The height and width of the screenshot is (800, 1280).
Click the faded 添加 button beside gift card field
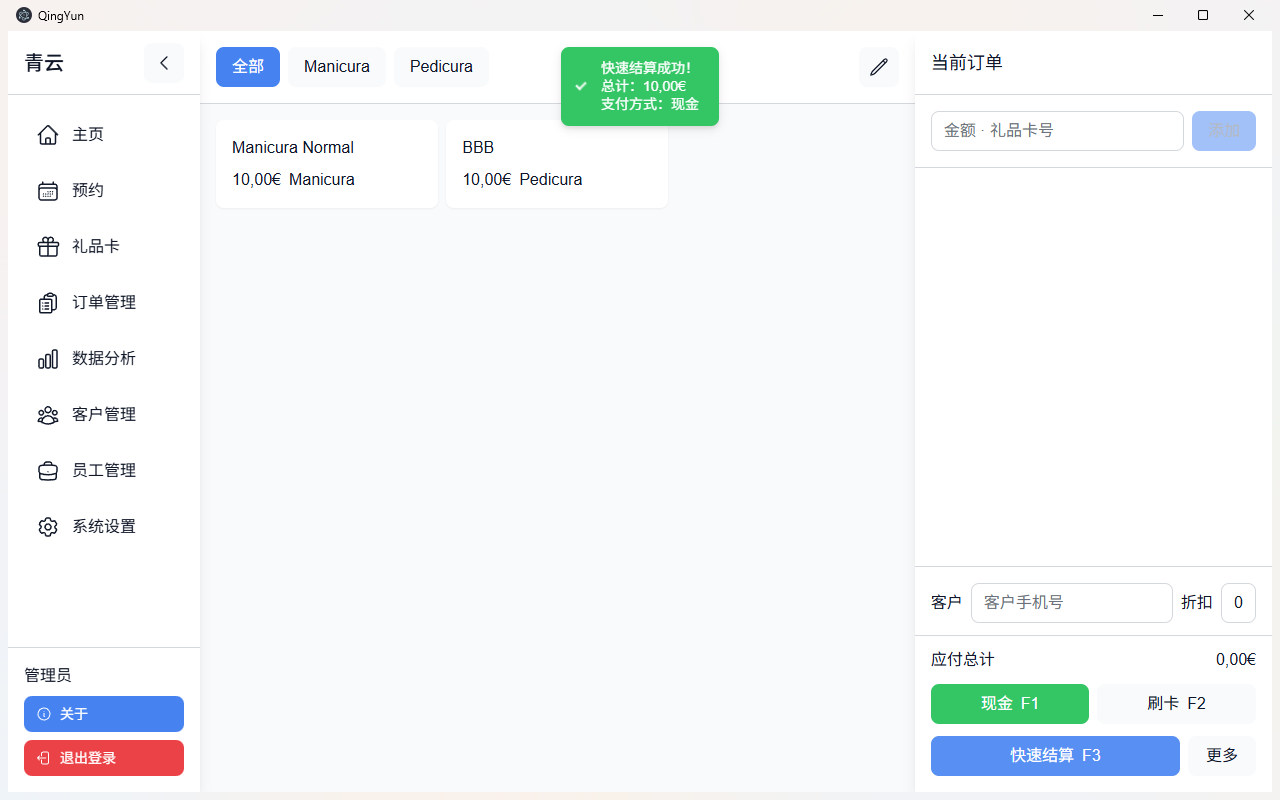1224,131
